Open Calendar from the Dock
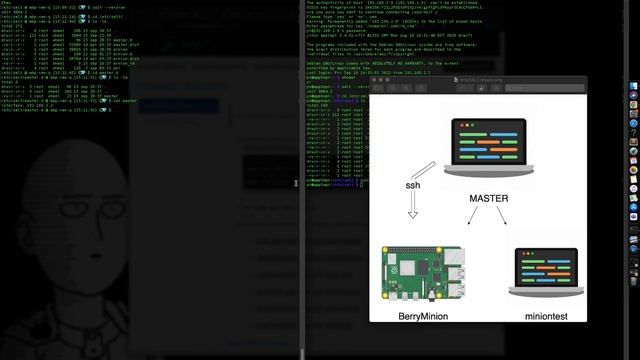This screenshot has height=360, width=640. (633, 160)
